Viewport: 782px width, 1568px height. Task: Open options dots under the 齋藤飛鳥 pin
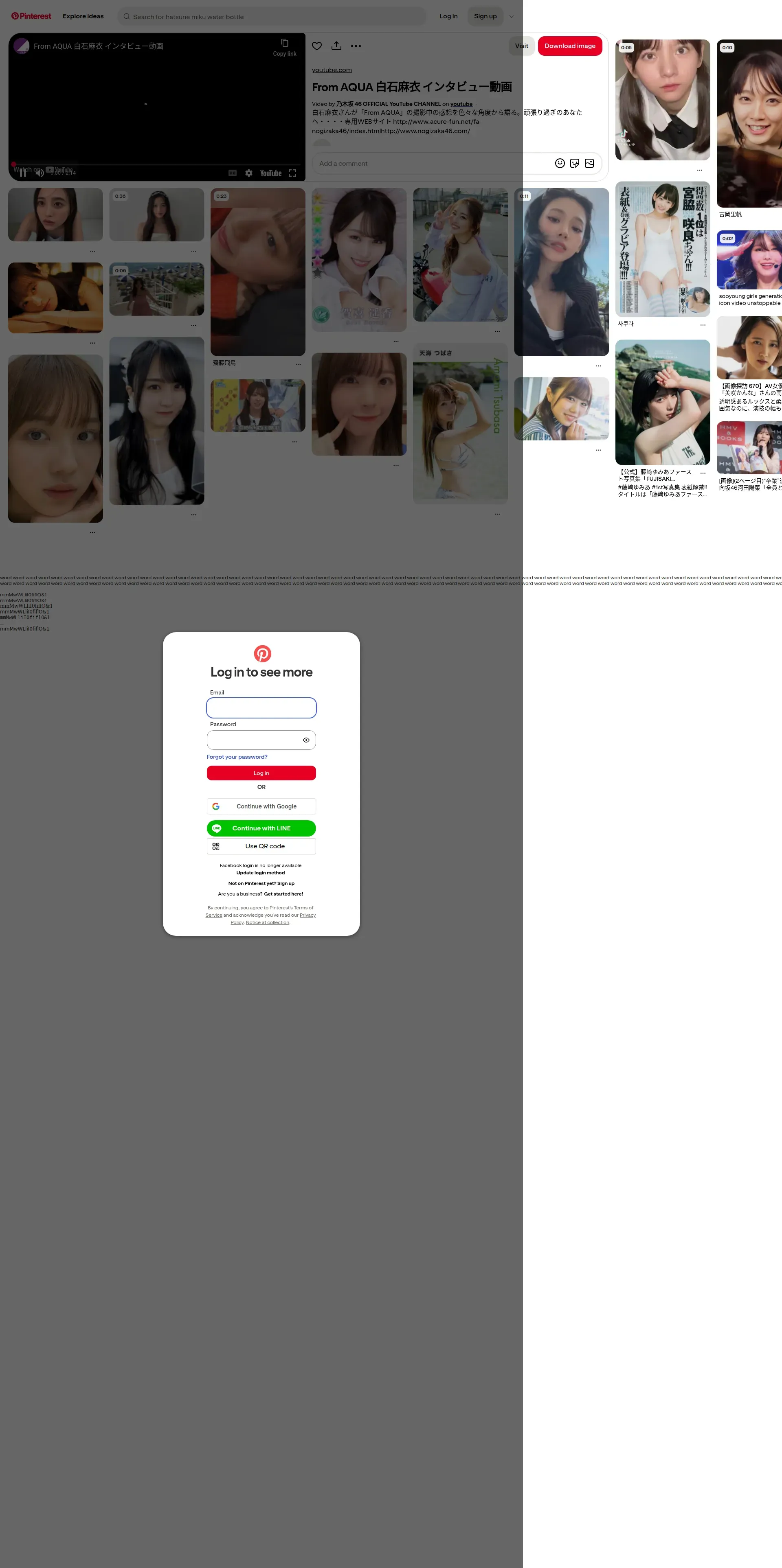click(x=298, y=364)
